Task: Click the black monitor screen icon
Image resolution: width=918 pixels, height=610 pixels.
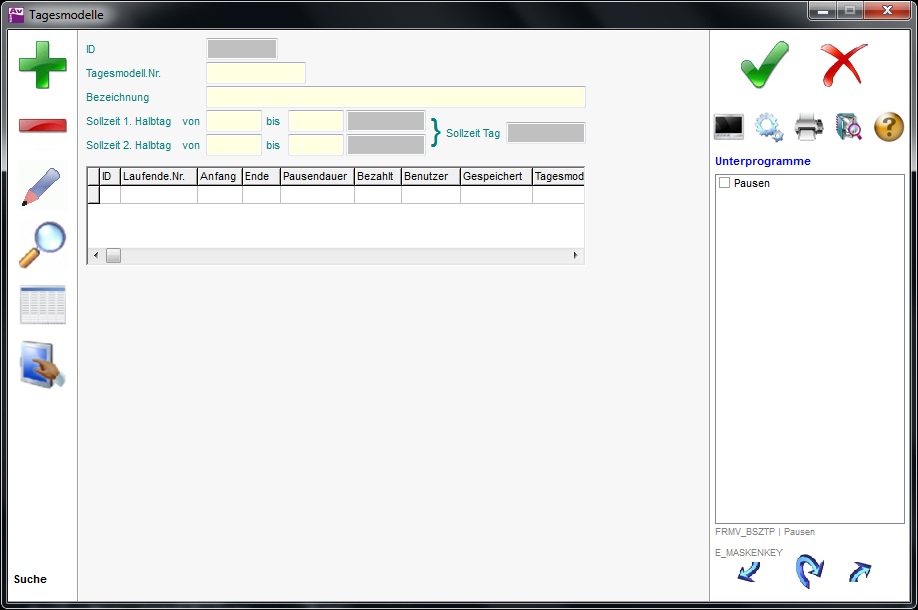Action: coord(729,127)
